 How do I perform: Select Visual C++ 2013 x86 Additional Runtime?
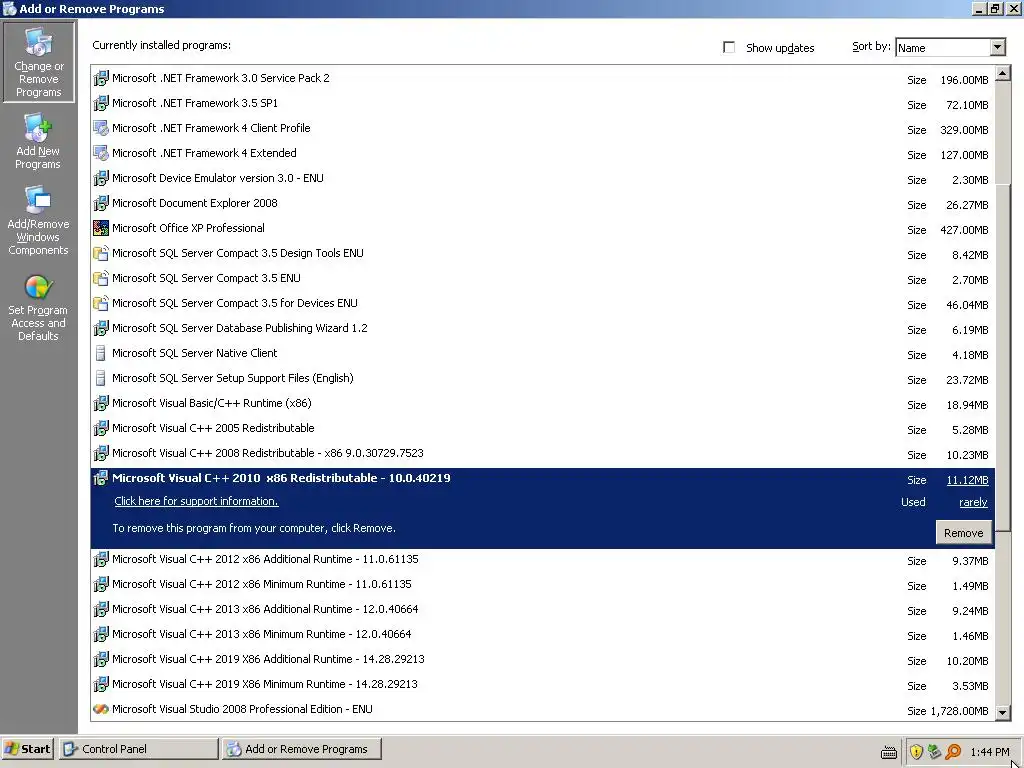pyautogui.click(x=264, y=609)
